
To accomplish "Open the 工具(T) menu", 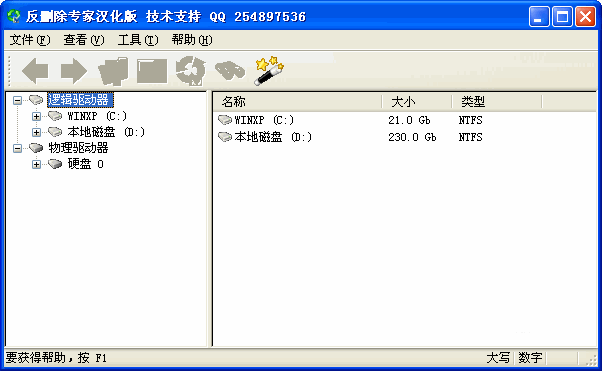I will coord(138,40).
